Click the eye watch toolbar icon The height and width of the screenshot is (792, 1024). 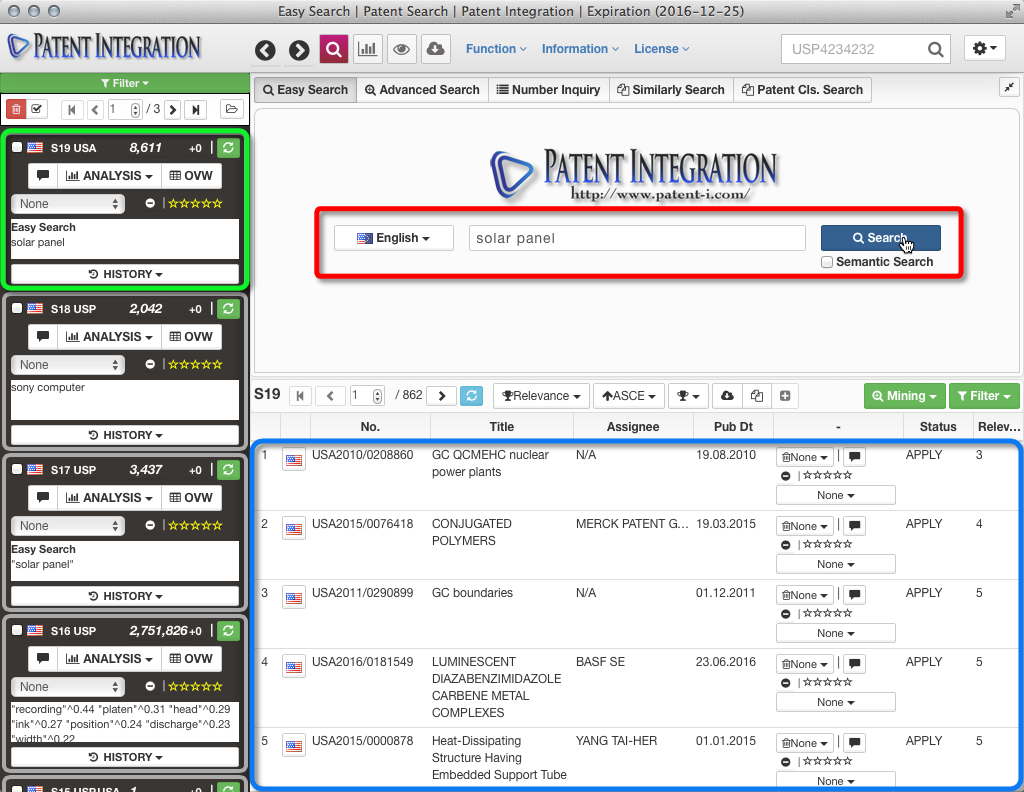tap(402, 50)
